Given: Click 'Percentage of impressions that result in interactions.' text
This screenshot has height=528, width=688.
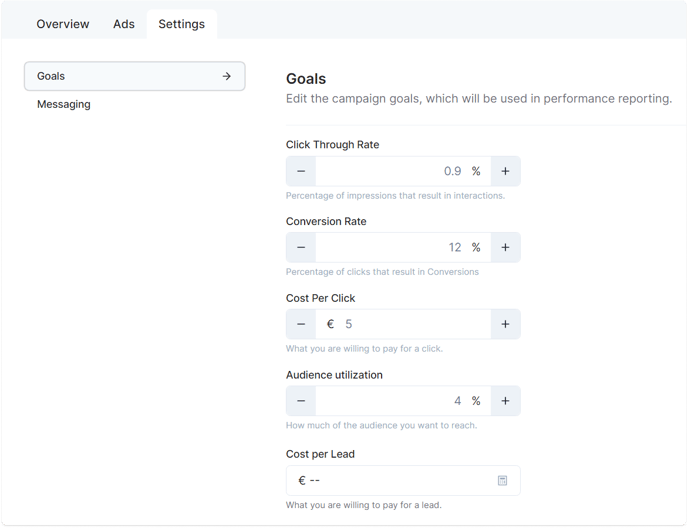Looking at the screenshot, I should tap(395, 196).
